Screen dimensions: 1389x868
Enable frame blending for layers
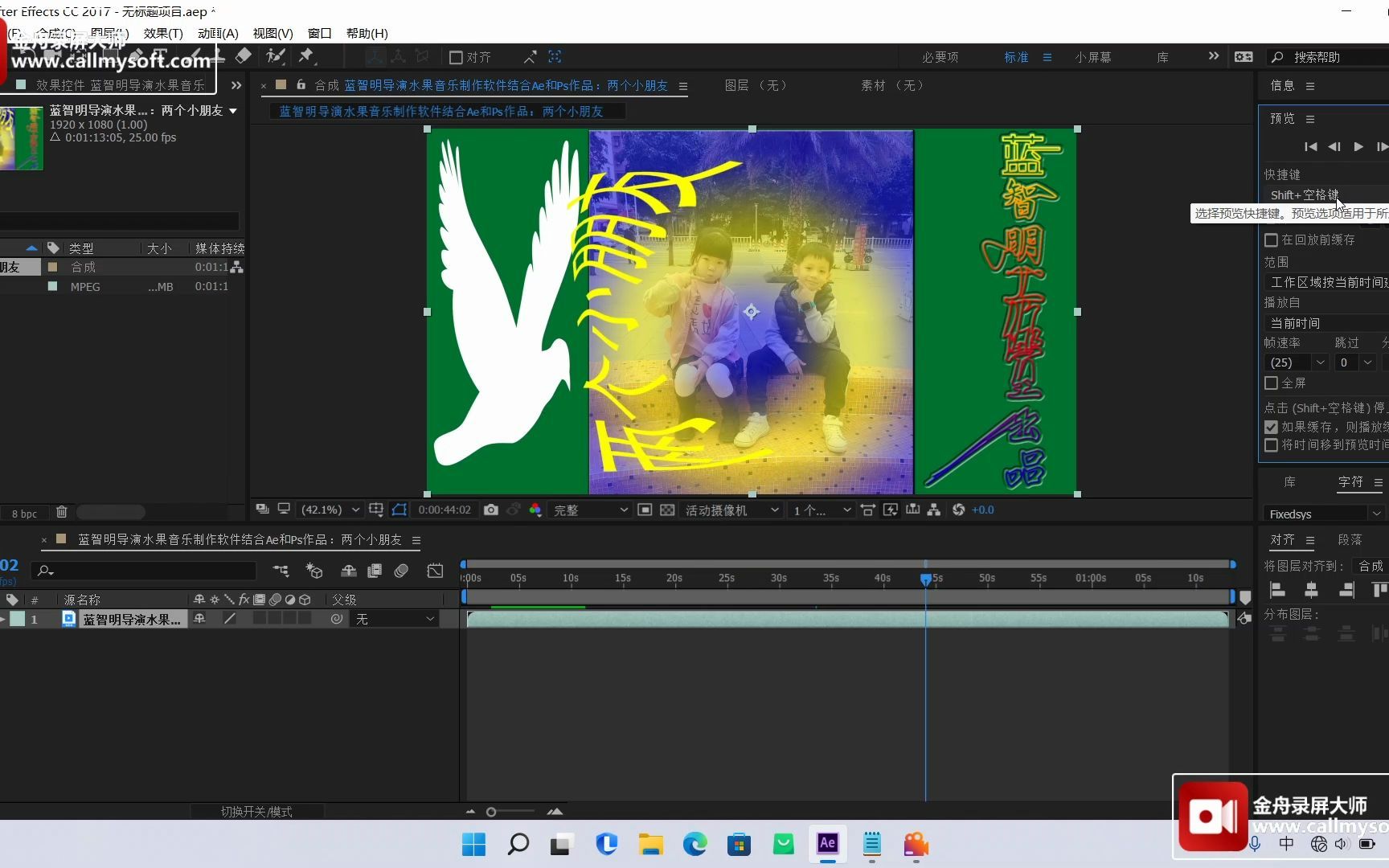pyautogui.click(x=375, y=571)
